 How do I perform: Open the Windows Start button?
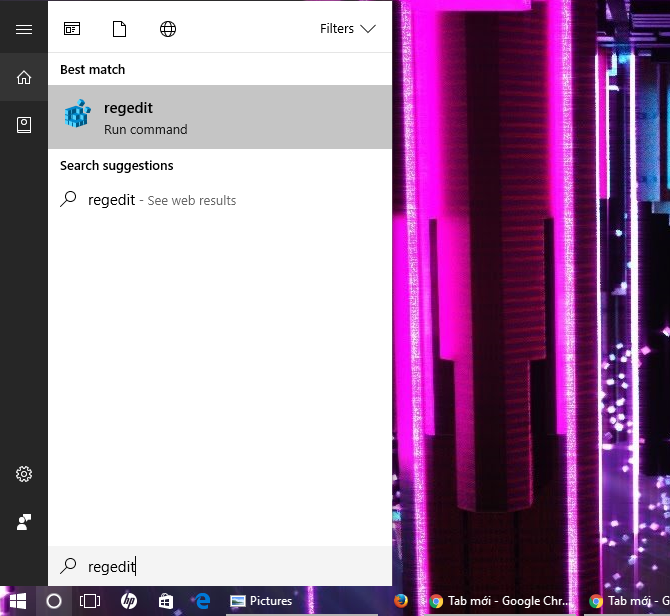pos(17,601)
